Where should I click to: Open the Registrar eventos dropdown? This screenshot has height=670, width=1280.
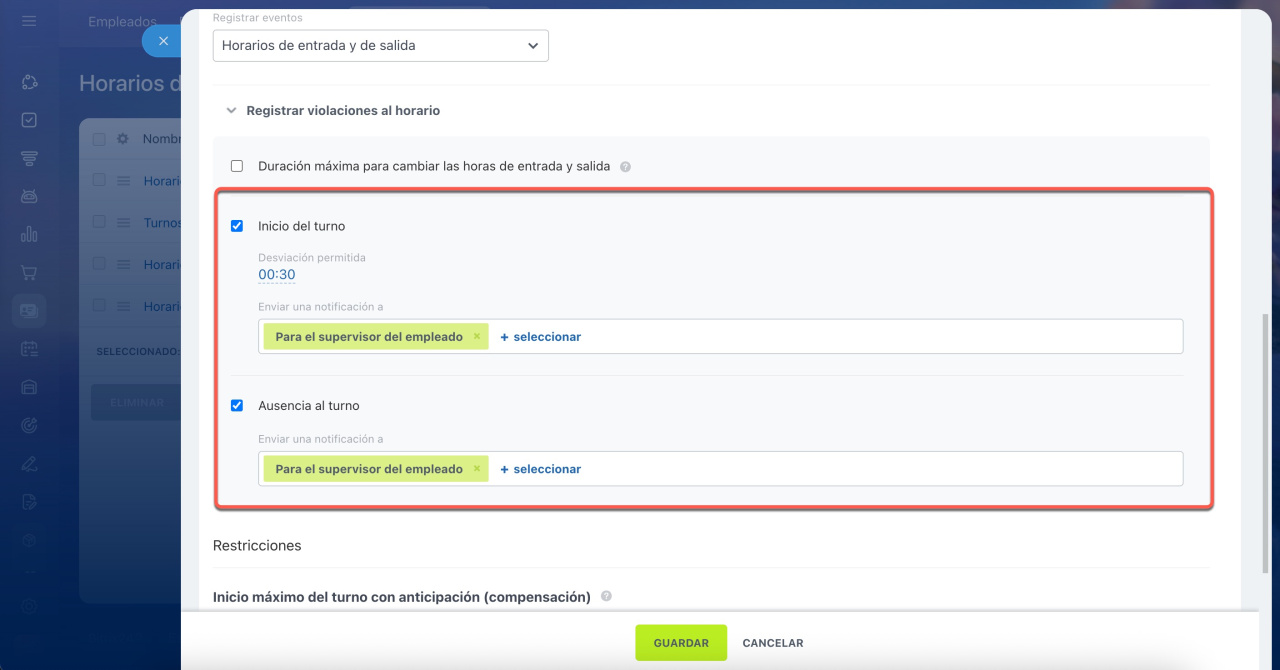tap(380, 45)
